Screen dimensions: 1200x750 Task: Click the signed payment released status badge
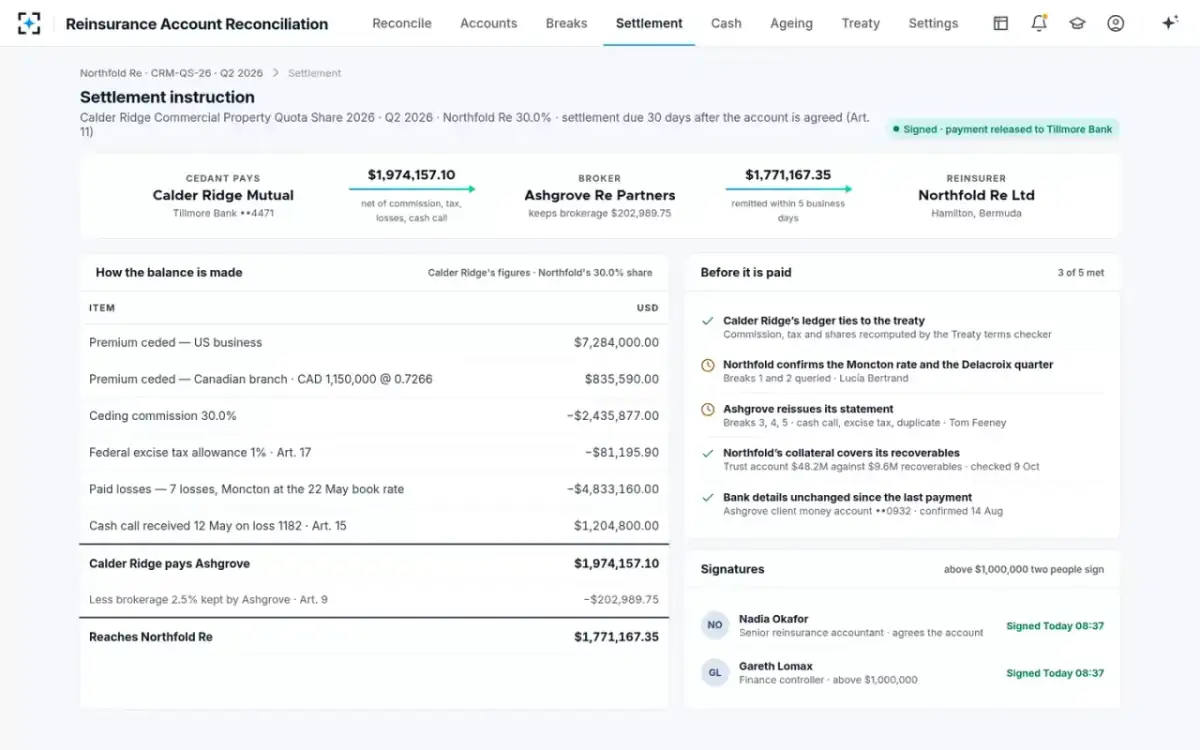coord(1003,129)
